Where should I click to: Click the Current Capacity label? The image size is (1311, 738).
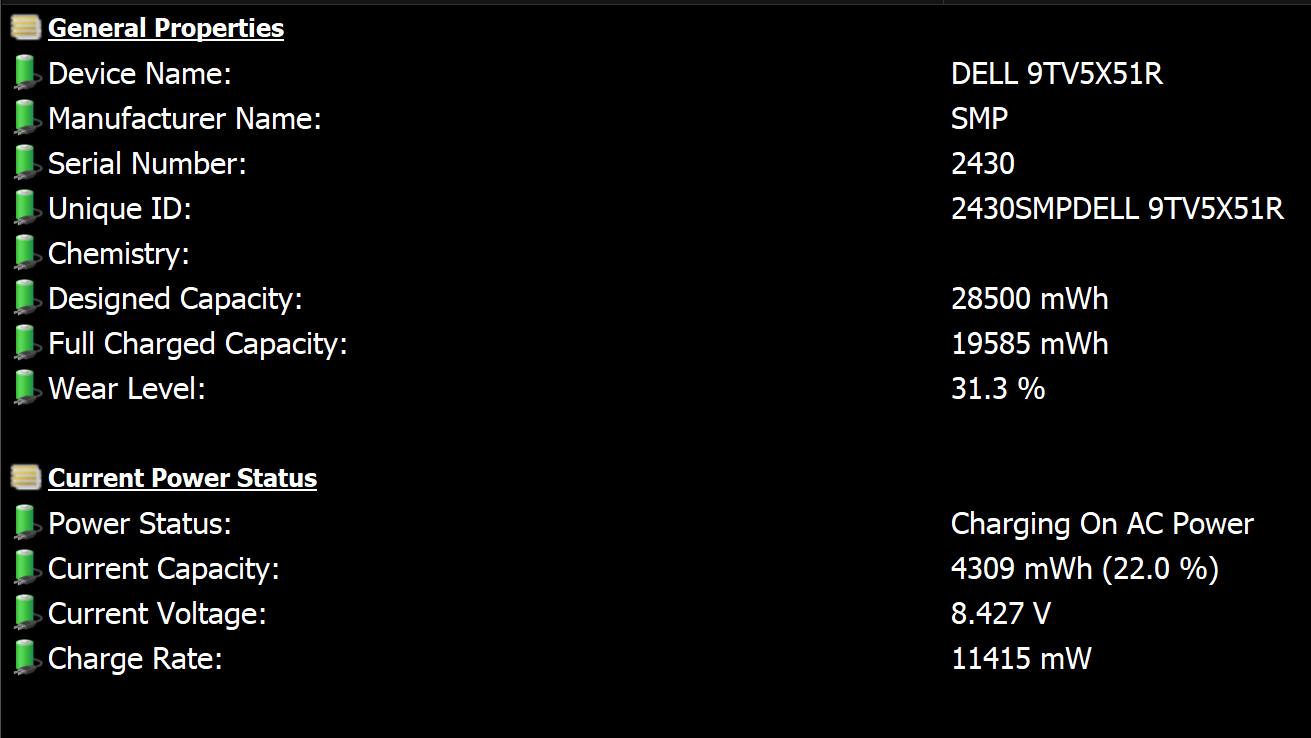pyautogui.click(x=164, y=569)
